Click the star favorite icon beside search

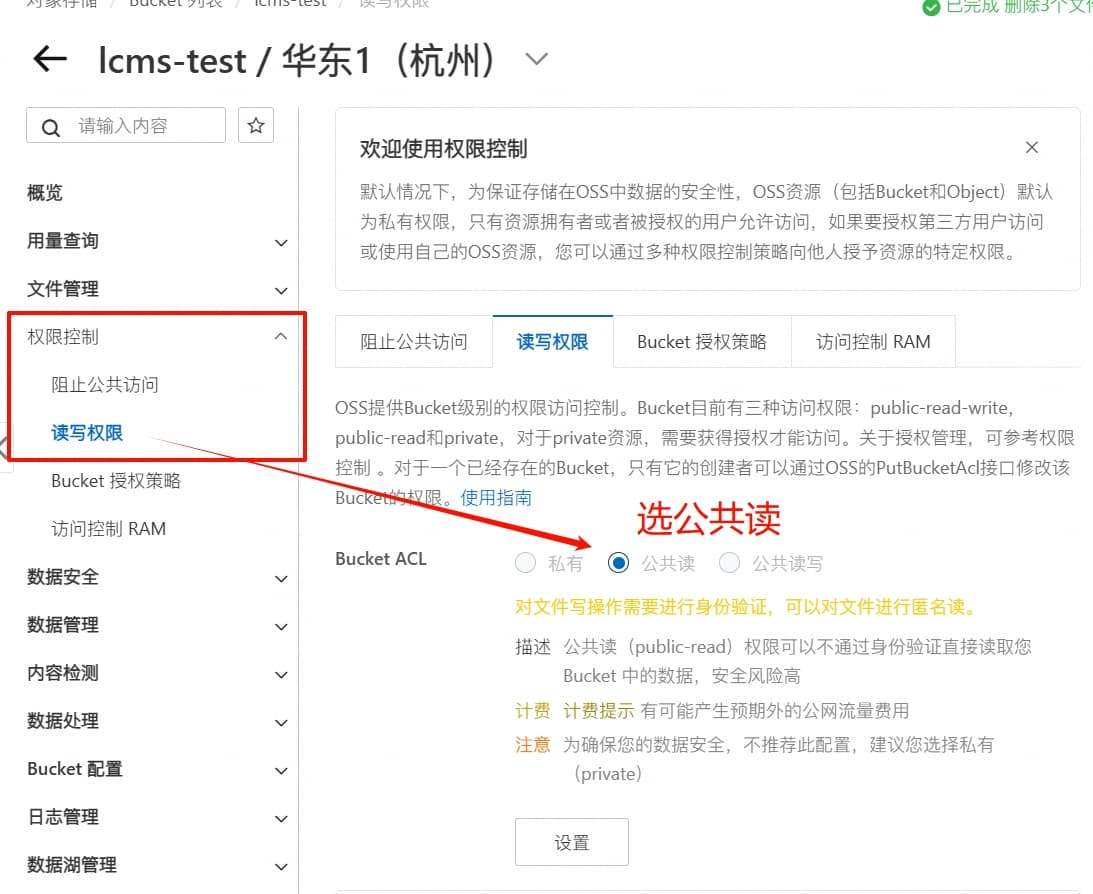point(256,125)
